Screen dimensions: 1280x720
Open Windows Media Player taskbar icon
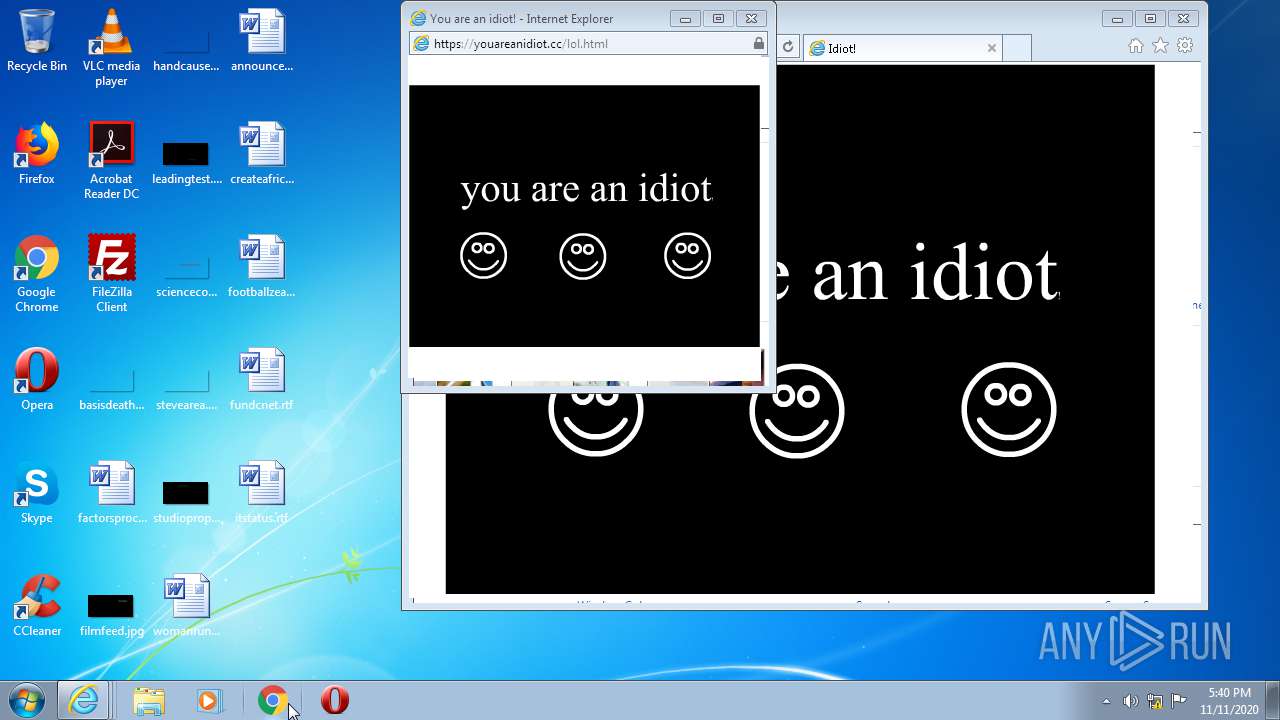coord(208,700)
